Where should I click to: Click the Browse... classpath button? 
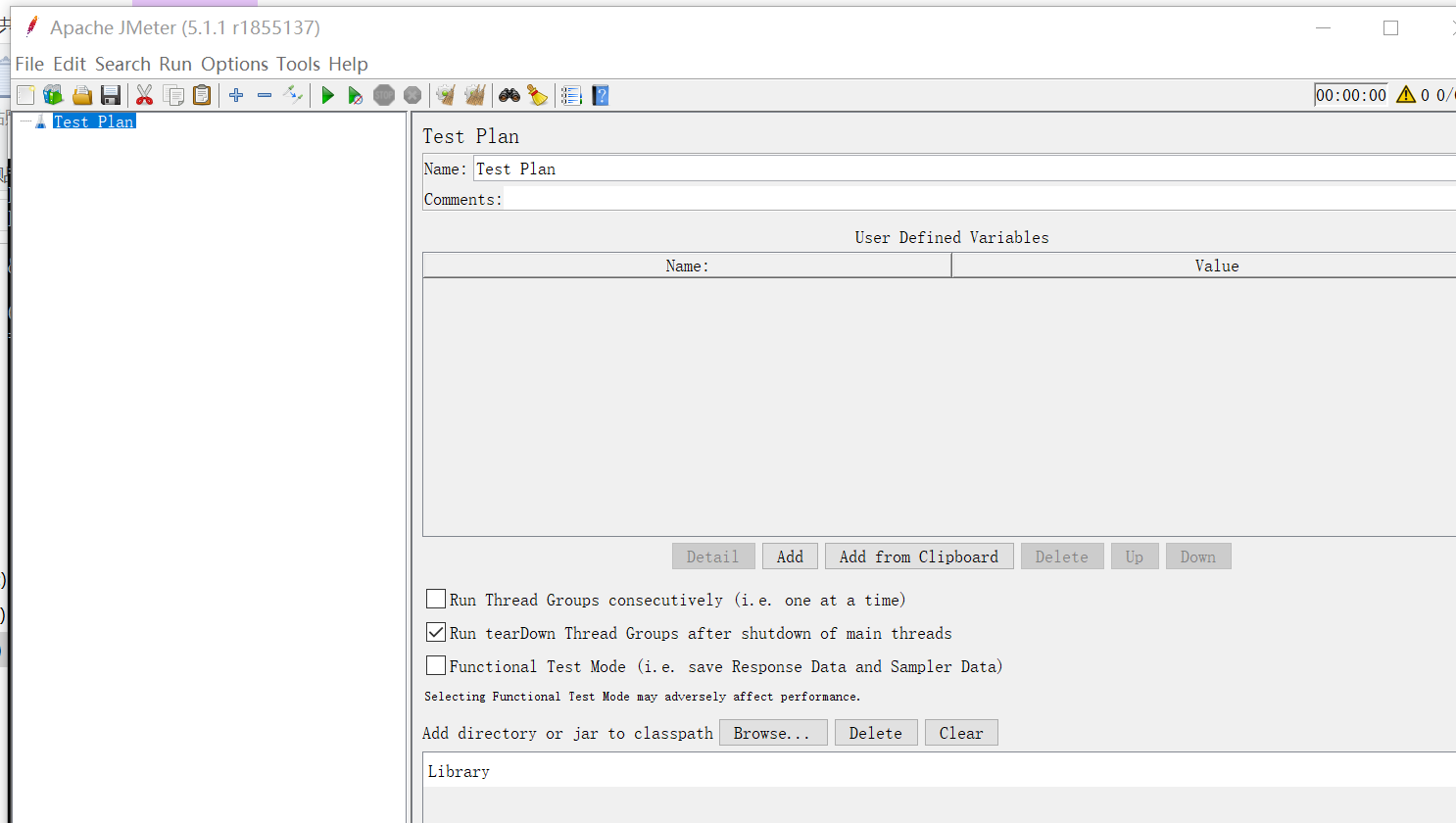[773, 733]
